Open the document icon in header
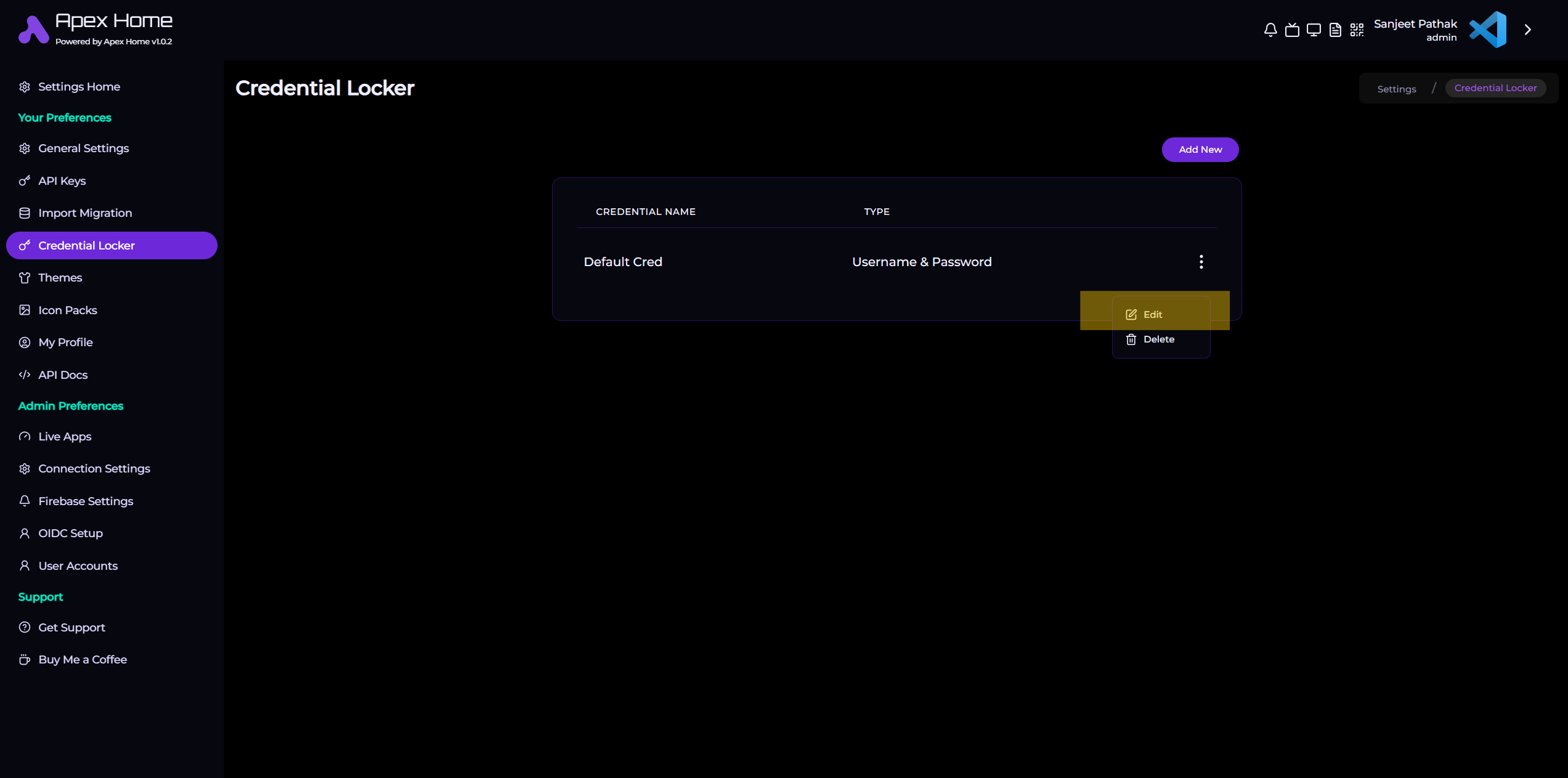The width and height of the screenshot is (1568, 778). click(1335, 30)
